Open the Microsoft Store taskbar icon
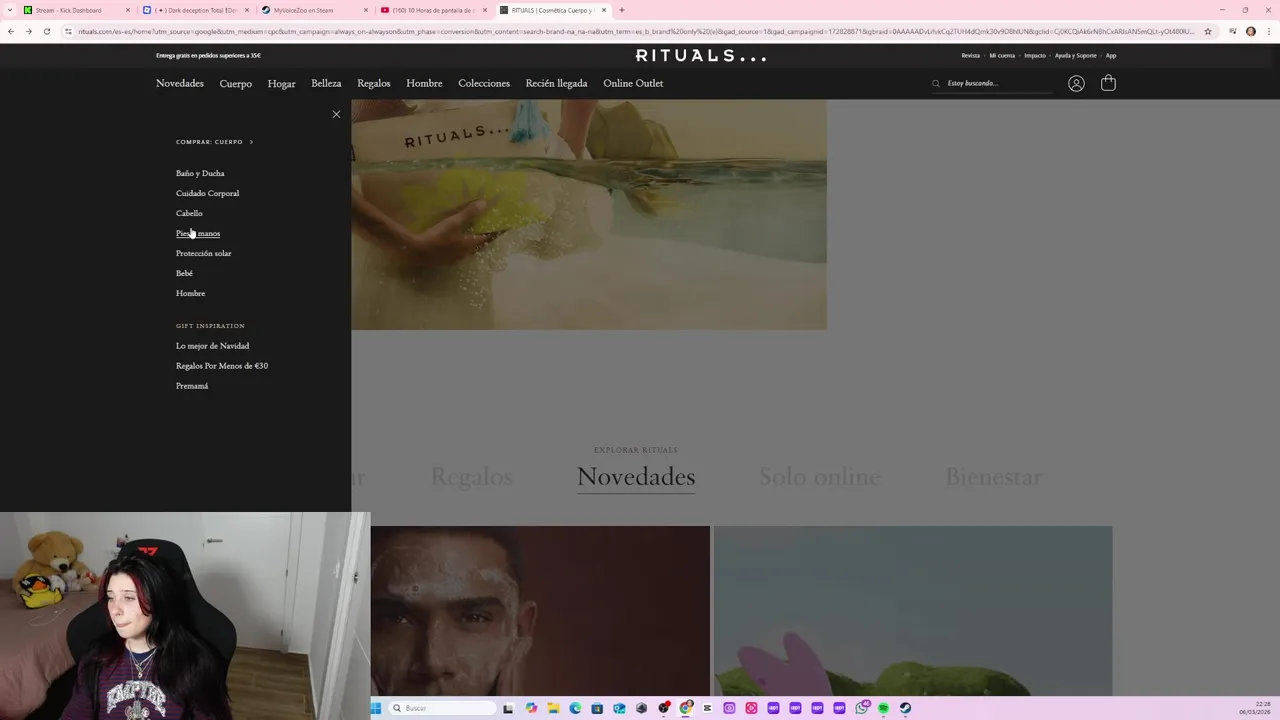Screen dimensions: 1280x720 [597, 708]
